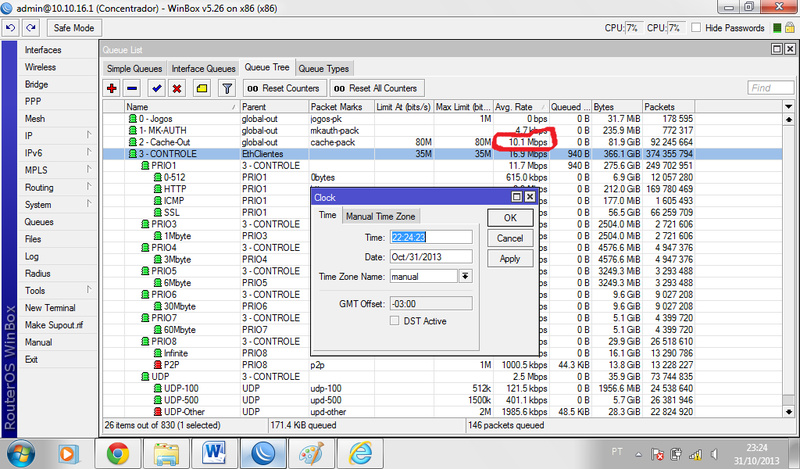This screenshot has height=469, width=800.
Task: Click the Time field in Clock
Action: pos(431,237)
